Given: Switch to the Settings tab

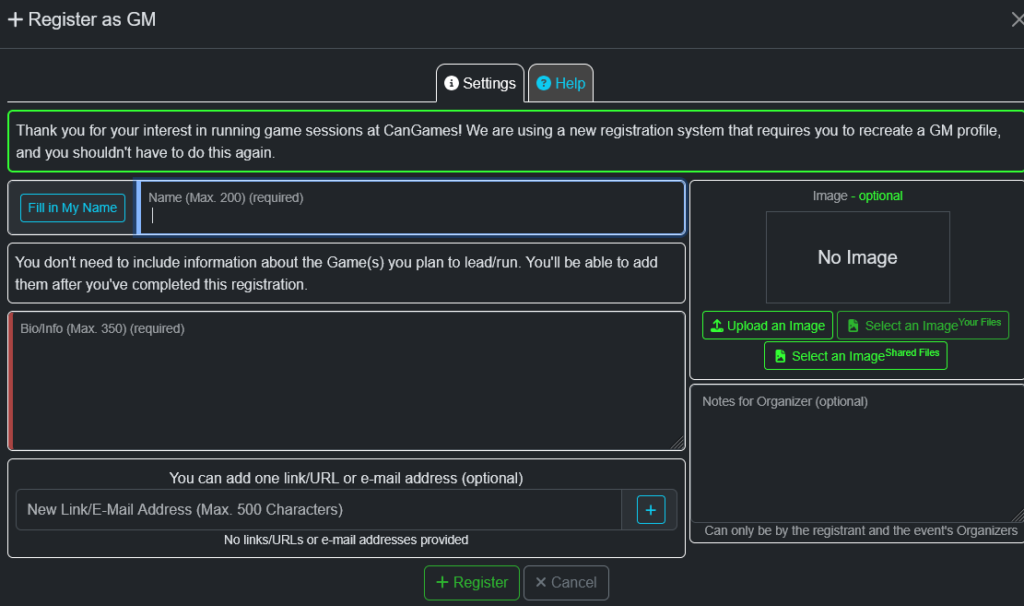Looking at the screenshot, I should pyautogui.click(x=480, y=83).
